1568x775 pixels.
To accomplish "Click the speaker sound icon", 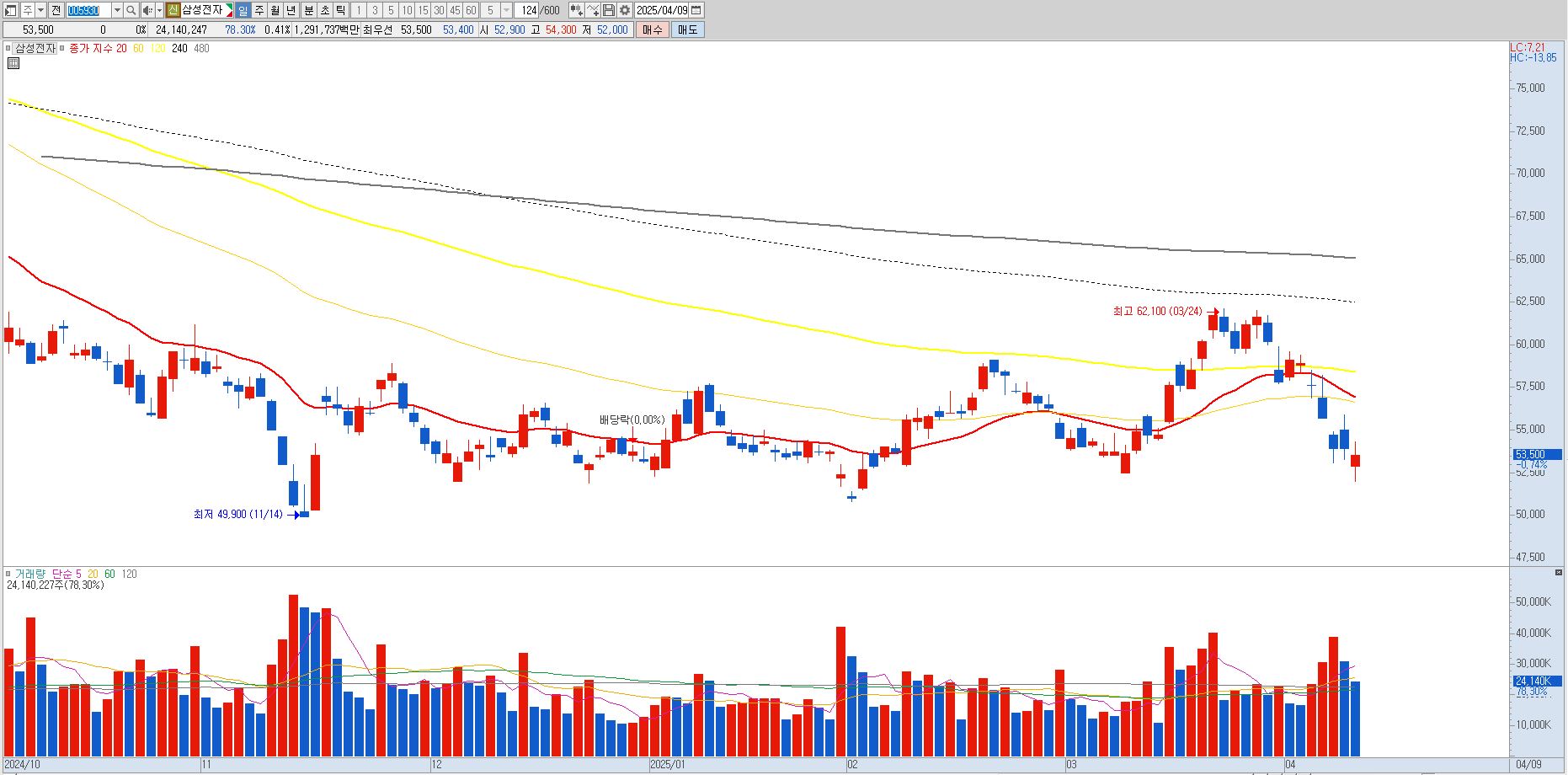I will click(x=147, y=10).
